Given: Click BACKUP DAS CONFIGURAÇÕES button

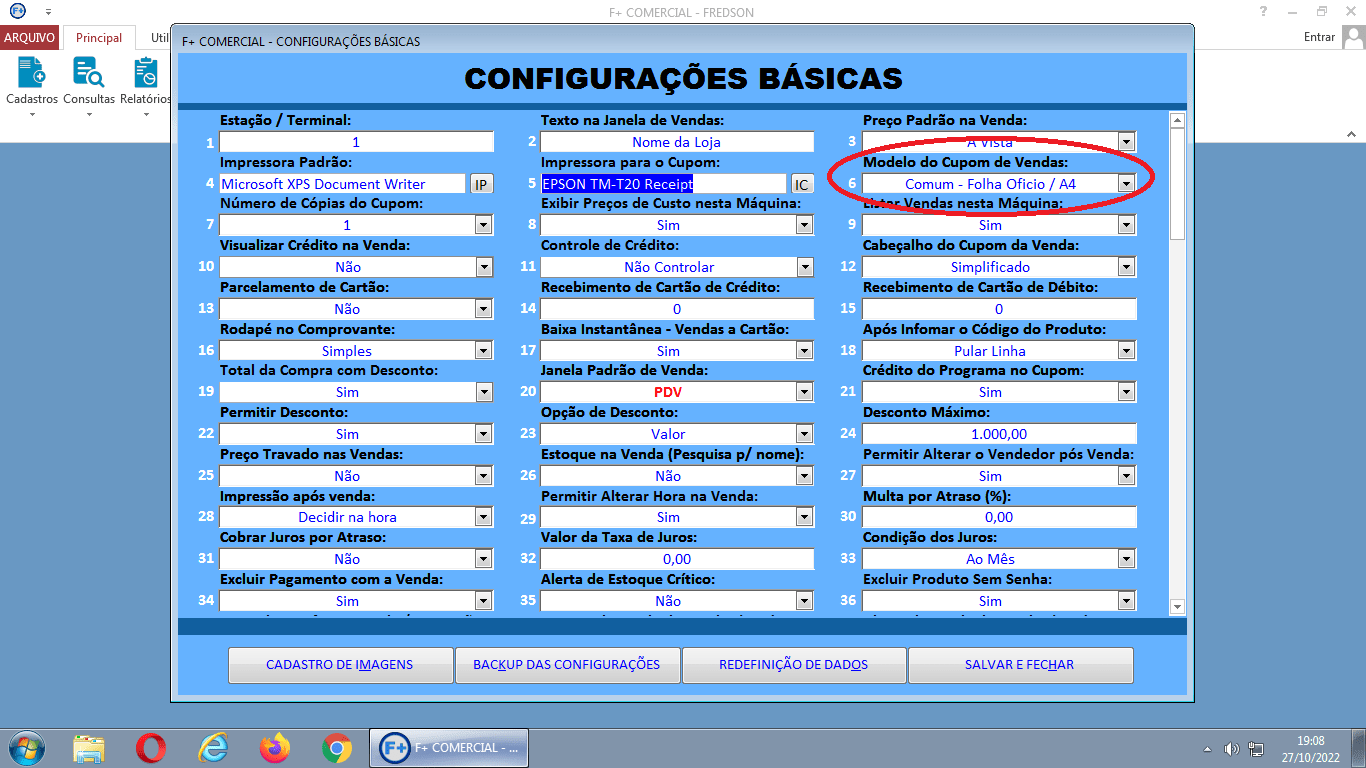Looking at the screenshot, I should (567, 665).
